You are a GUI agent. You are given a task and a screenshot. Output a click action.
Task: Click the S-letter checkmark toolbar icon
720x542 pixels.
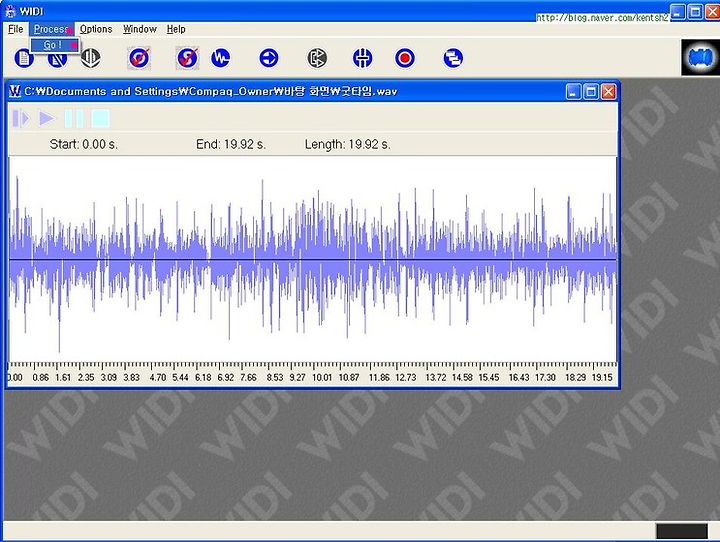tap(187, 58)
